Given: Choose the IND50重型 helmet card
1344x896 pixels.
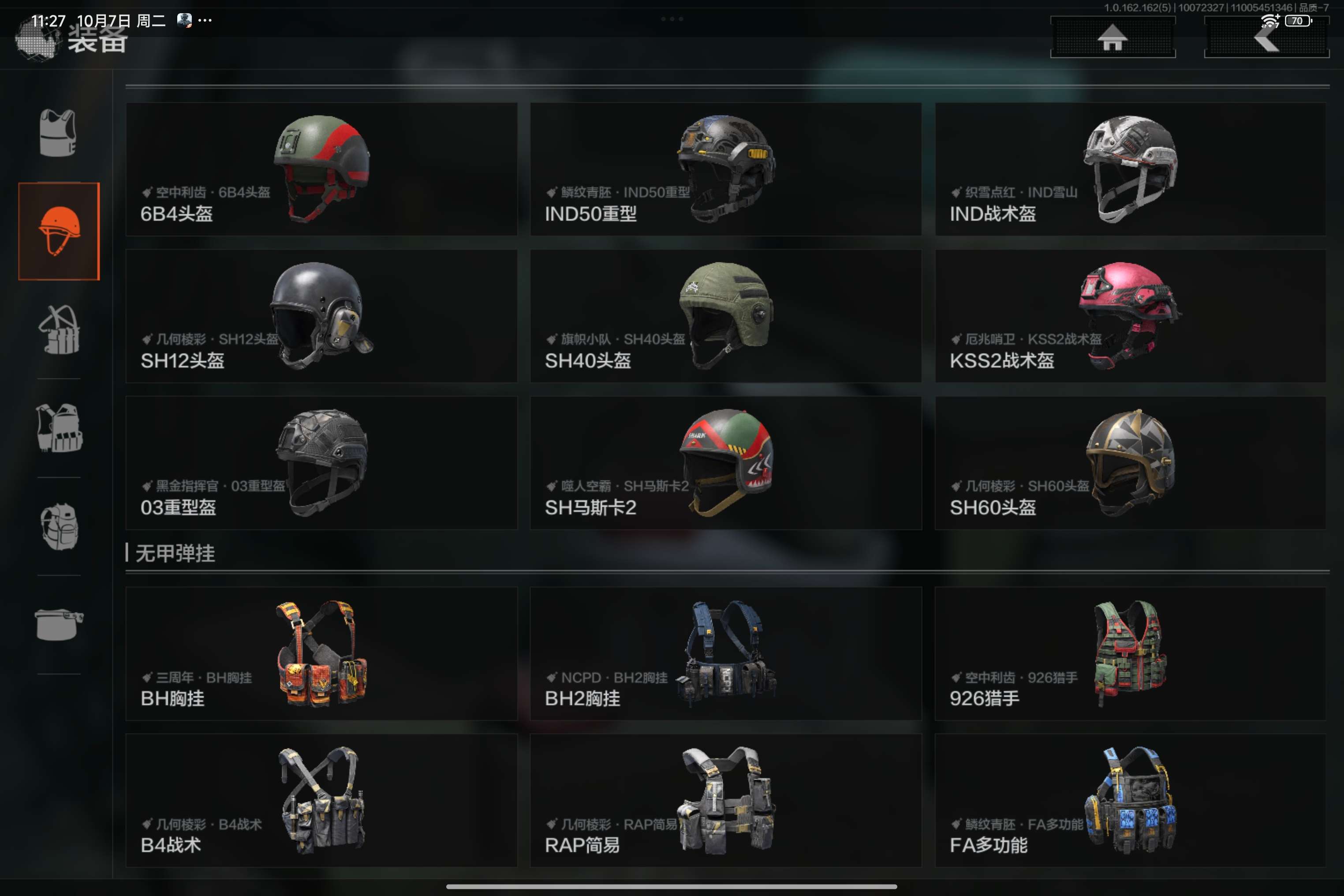Looking at the screenshot, I should click(x=726, y=169).
